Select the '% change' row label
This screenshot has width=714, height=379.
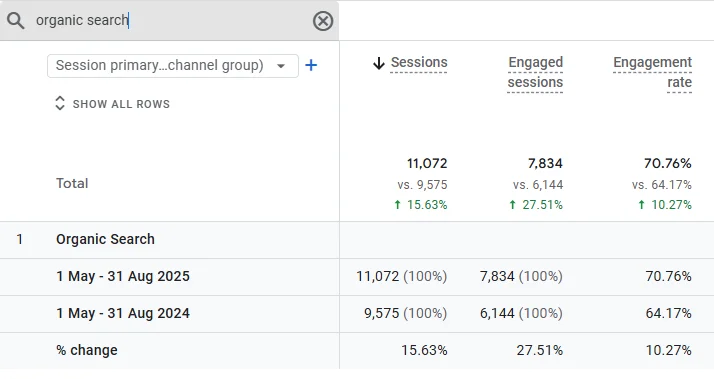[87, 350]
